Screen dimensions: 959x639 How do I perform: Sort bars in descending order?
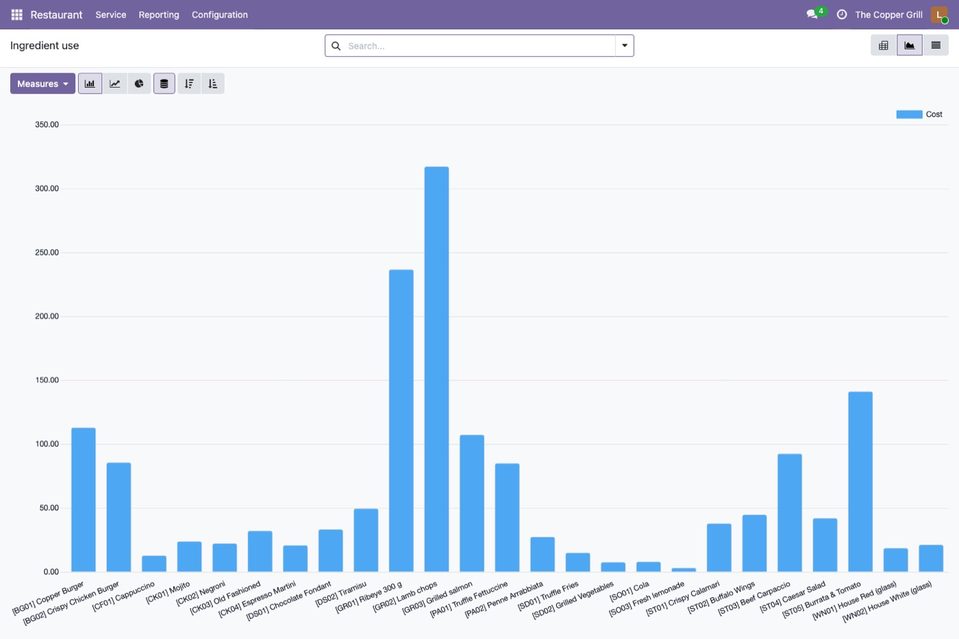(x=189, y=84)
